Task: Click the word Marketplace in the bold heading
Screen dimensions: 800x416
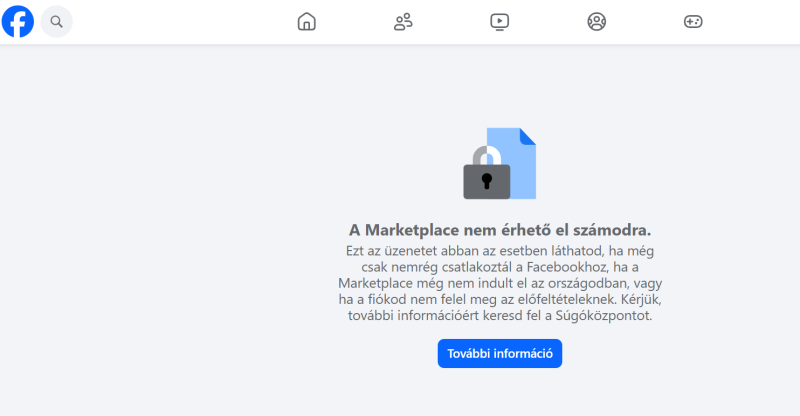Action: (x=412, y=230)
